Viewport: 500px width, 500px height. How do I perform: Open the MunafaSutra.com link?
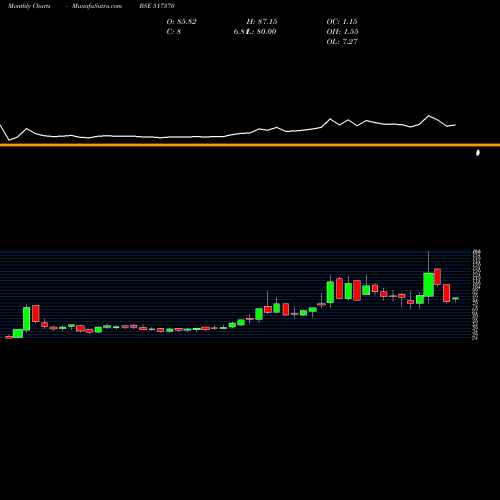[x=97, y=6]
